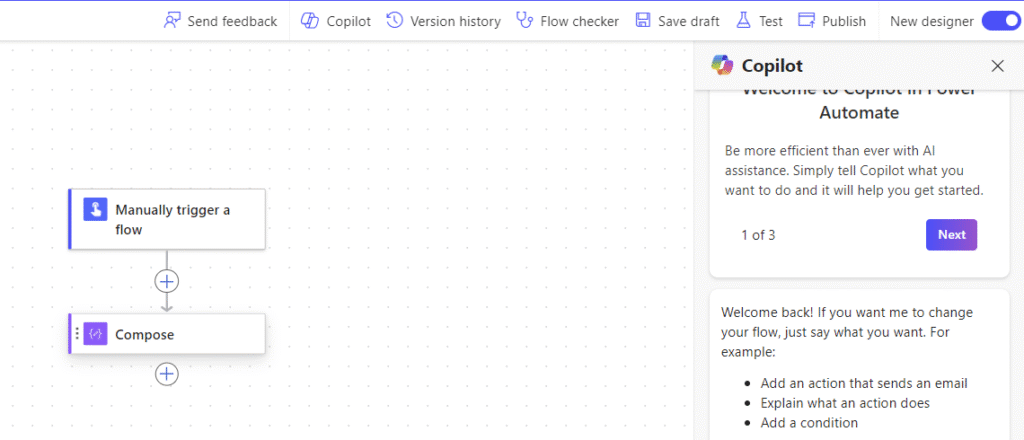Open the Compose card three-dot menu

pyautogui.click(x=77, y=334)
